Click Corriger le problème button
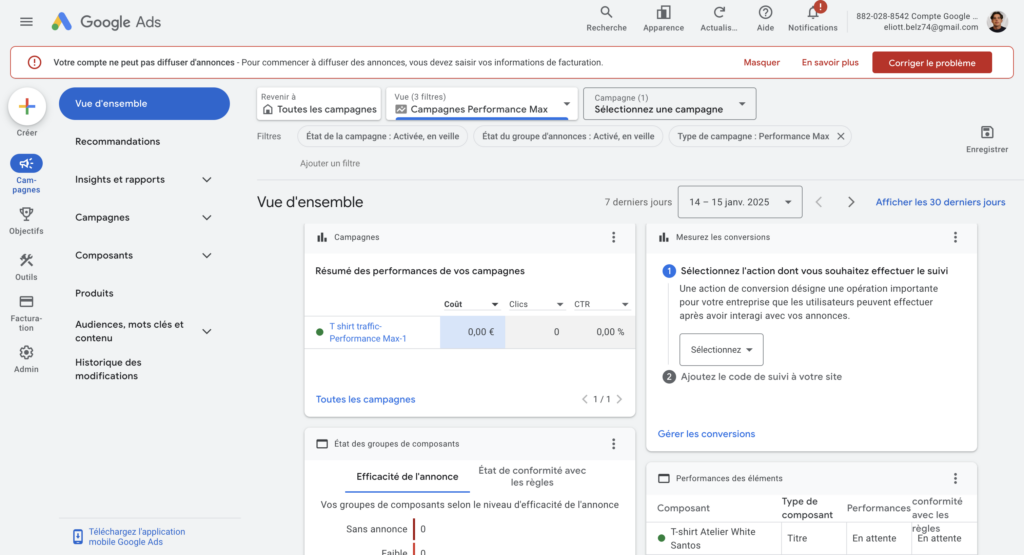1024x555 pixels. tap(932, 63)
